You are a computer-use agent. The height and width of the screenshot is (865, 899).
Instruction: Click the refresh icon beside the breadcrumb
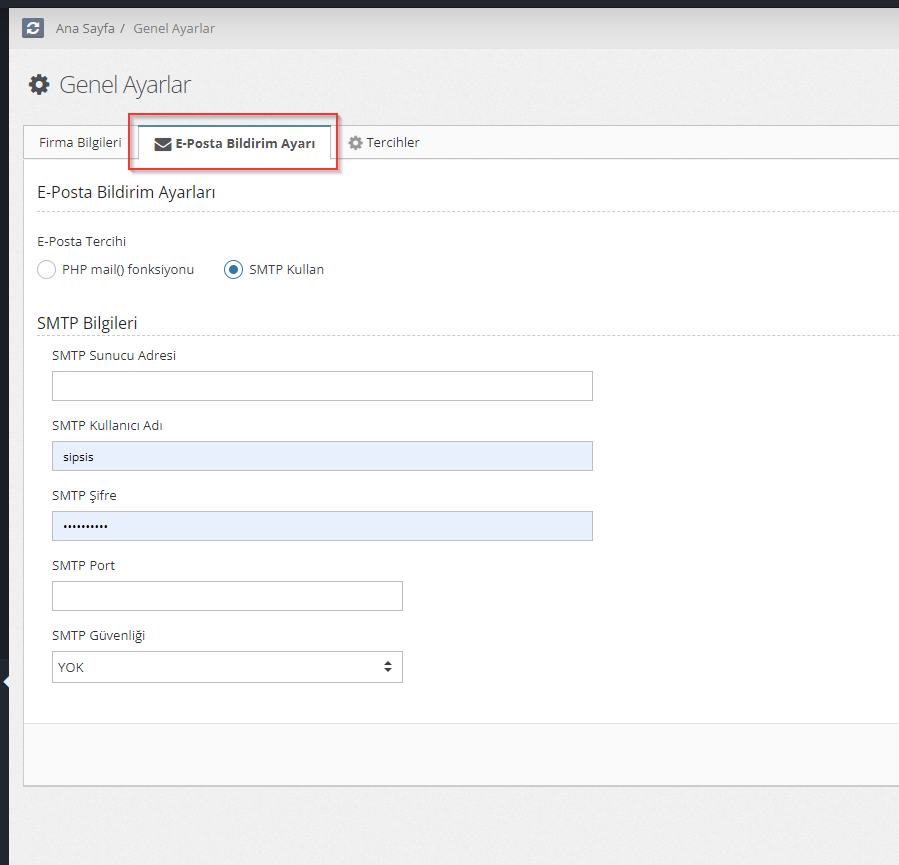[x=33, y=28]
